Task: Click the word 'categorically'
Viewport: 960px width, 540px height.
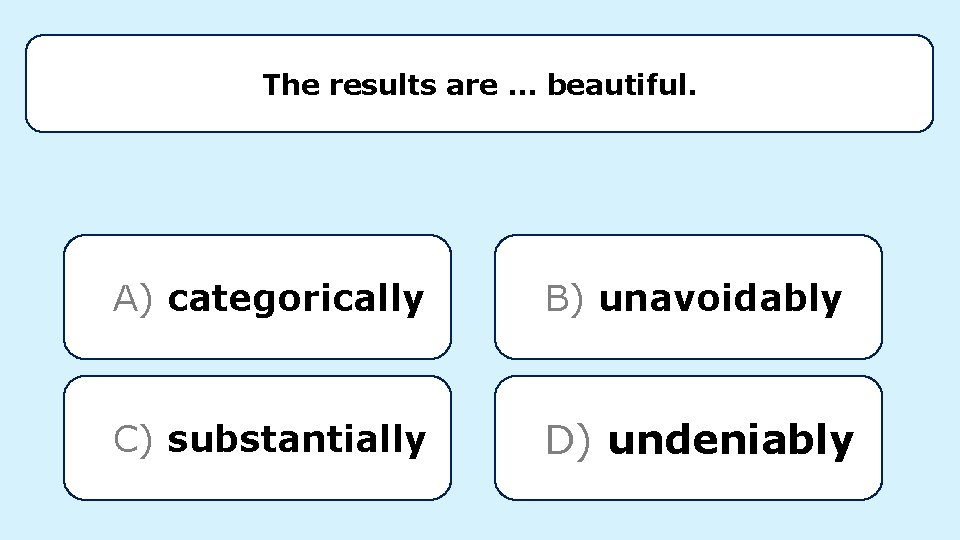Action: click(x=296, y=299)
